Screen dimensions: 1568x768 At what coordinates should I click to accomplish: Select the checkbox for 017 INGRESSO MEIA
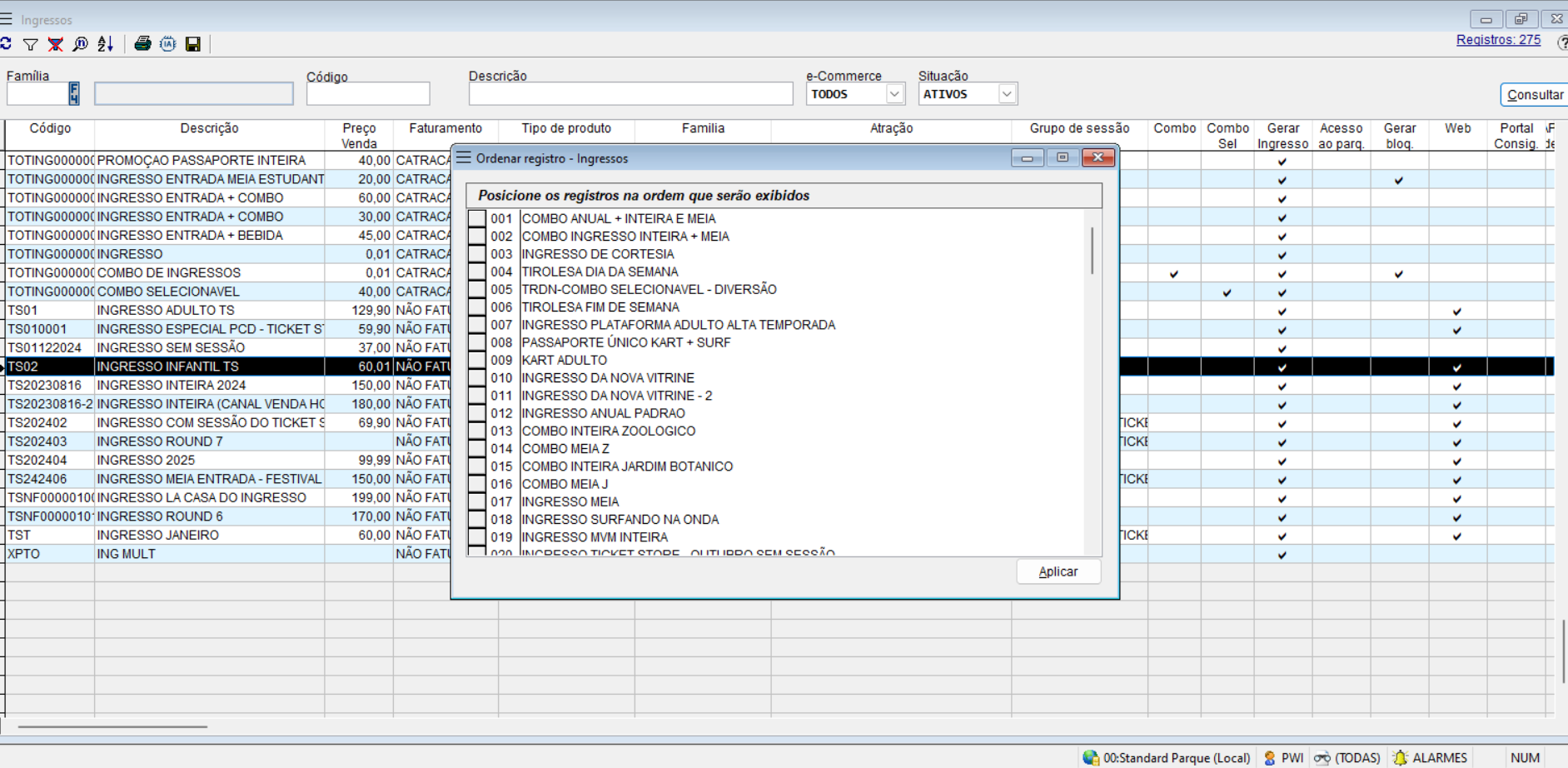coord(477,502)
